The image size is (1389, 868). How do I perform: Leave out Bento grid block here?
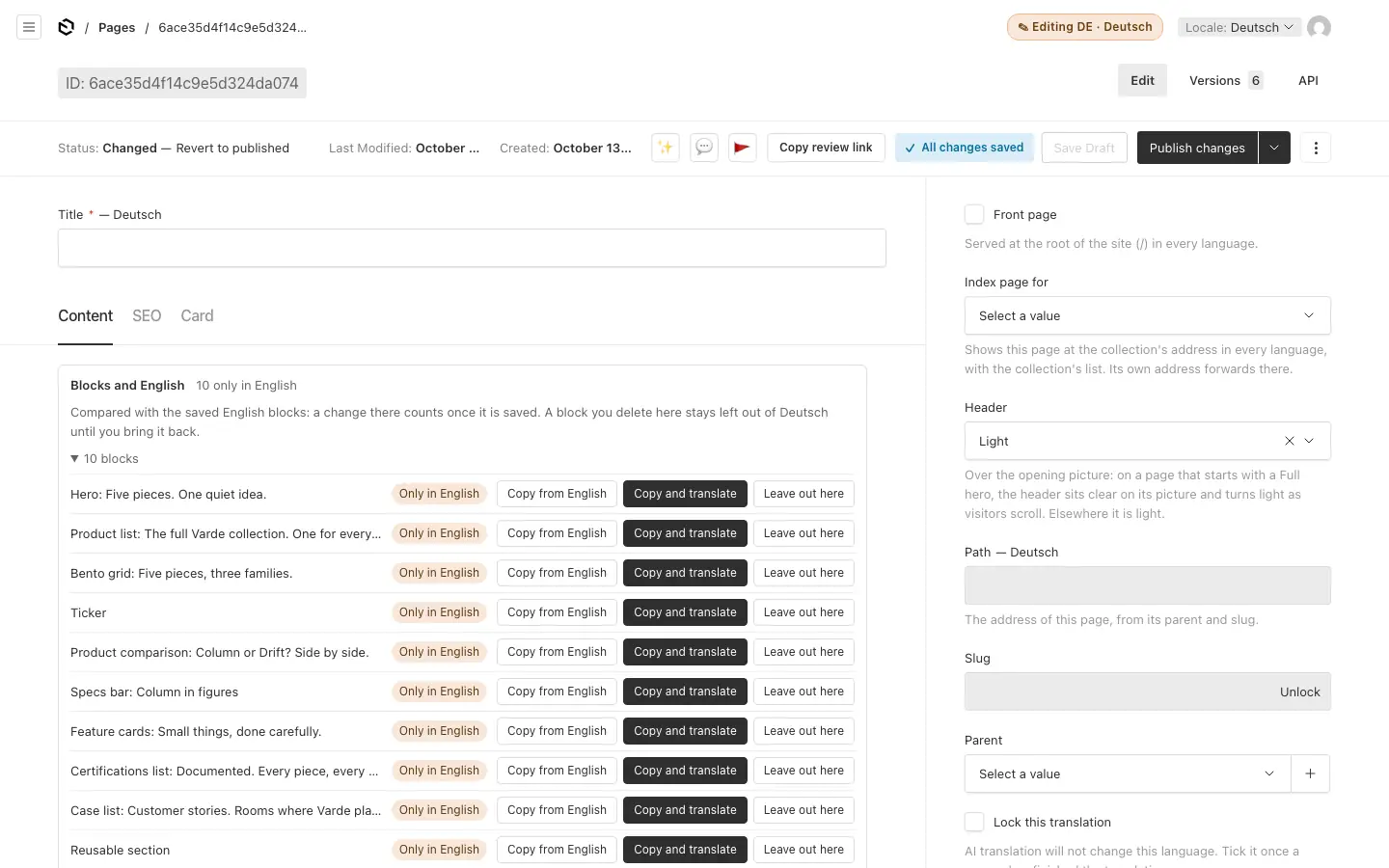[803, 573]
